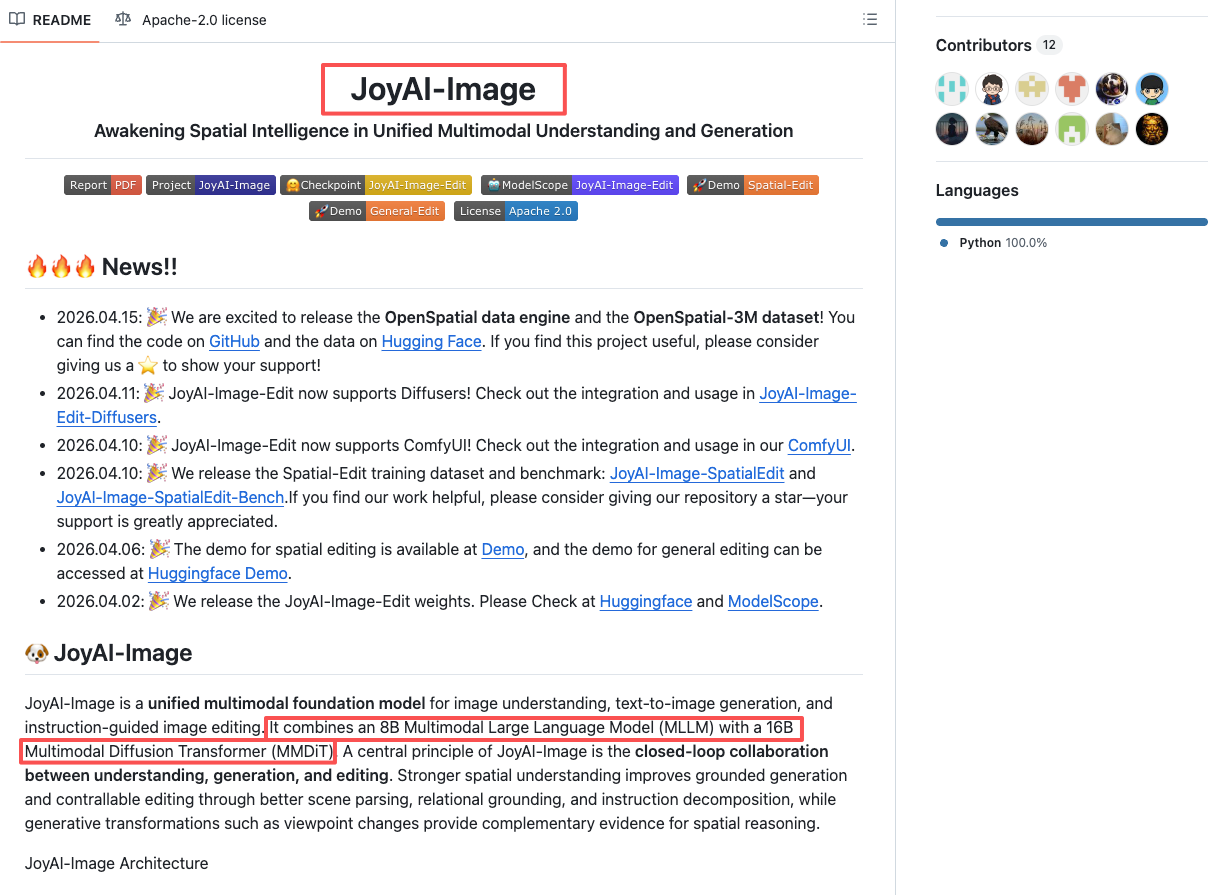Open golden mask contributor avatar
Image resolution: width=1218 pixels, height=895 pixels.
1152,129
